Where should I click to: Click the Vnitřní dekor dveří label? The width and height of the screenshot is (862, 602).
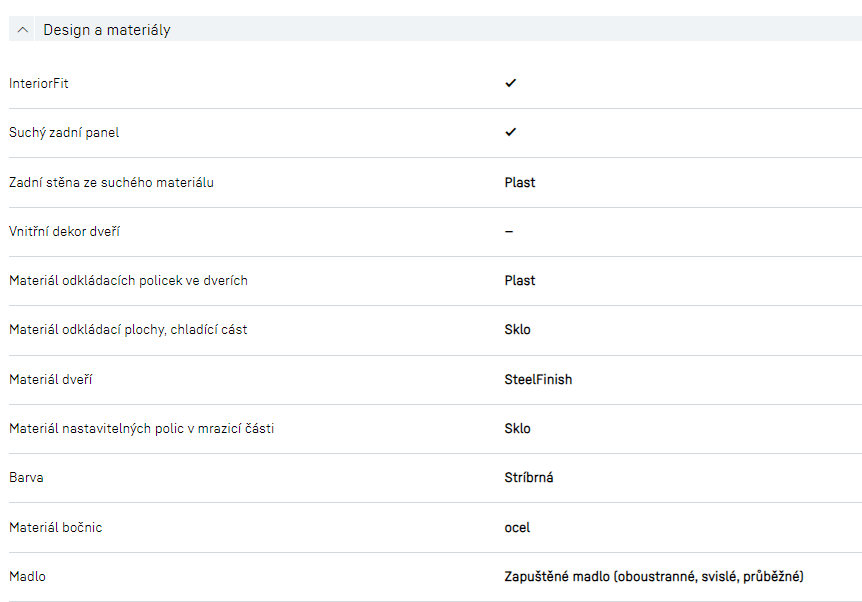65,231
